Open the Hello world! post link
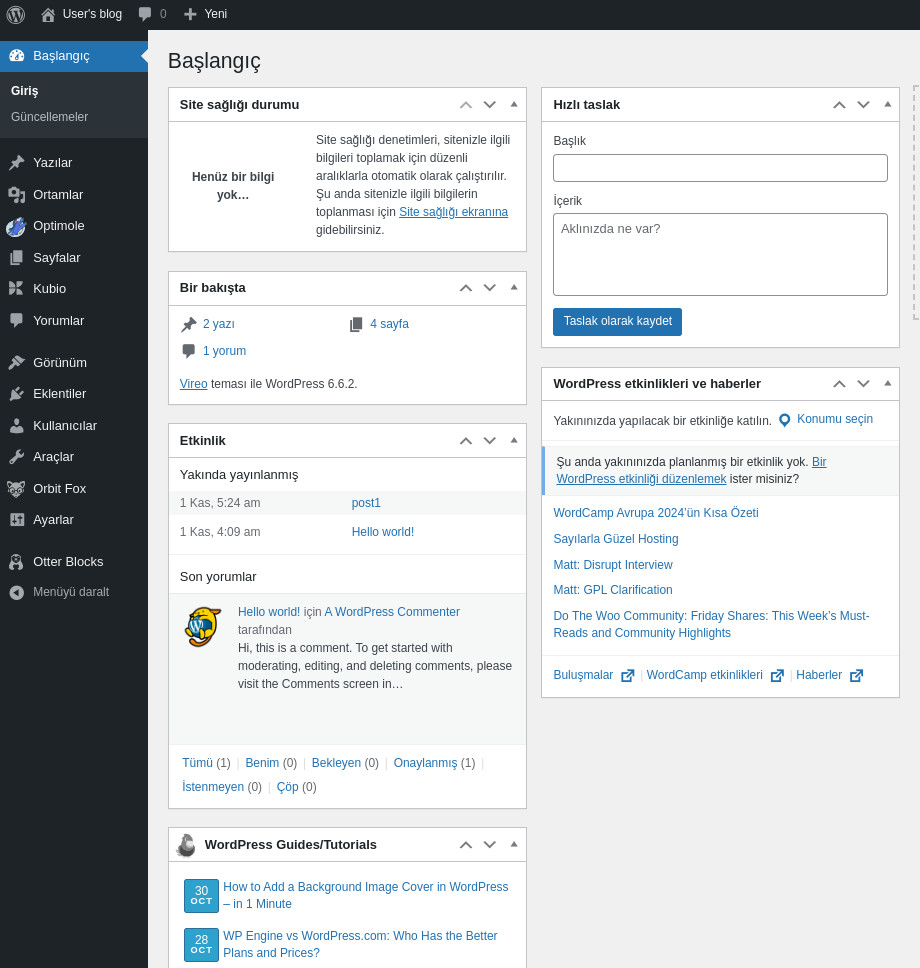Viewport: 920px width, 968px height. point(382,531)
